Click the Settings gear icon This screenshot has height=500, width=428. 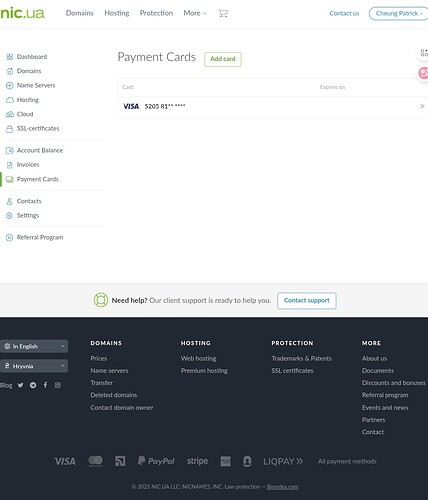point(10,216)
